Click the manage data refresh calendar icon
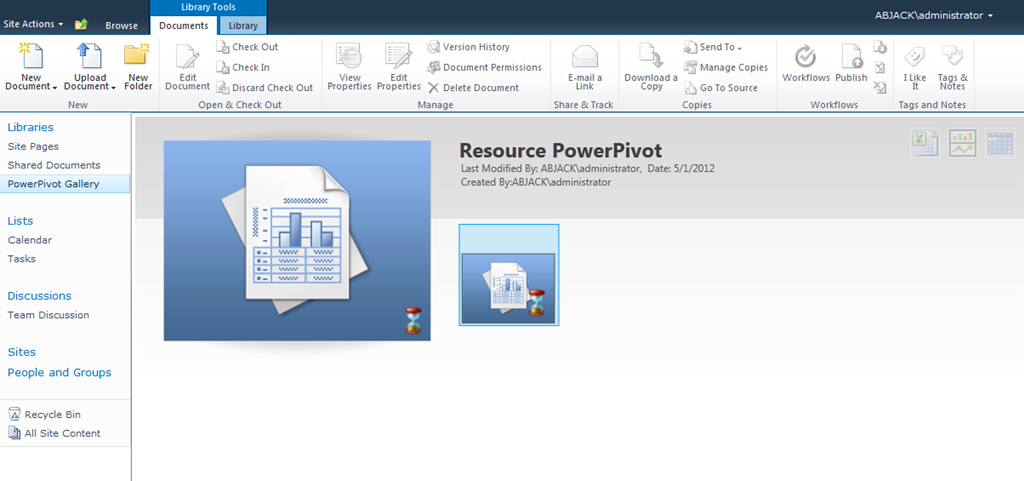Viewport: 1024px width, 481px height. 1000,142
